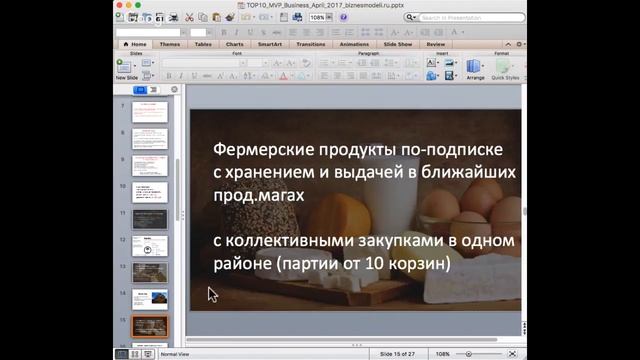Open the zoom percentage dropdown in toolbar
This screenshot has width=640, height=360.
tap(329, 17)
